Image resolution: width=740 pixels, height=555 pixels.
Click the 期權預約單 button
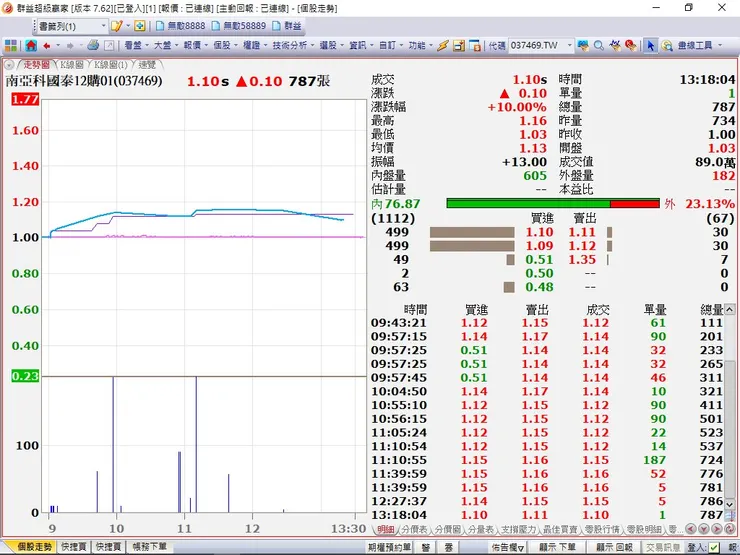(389, 547)
